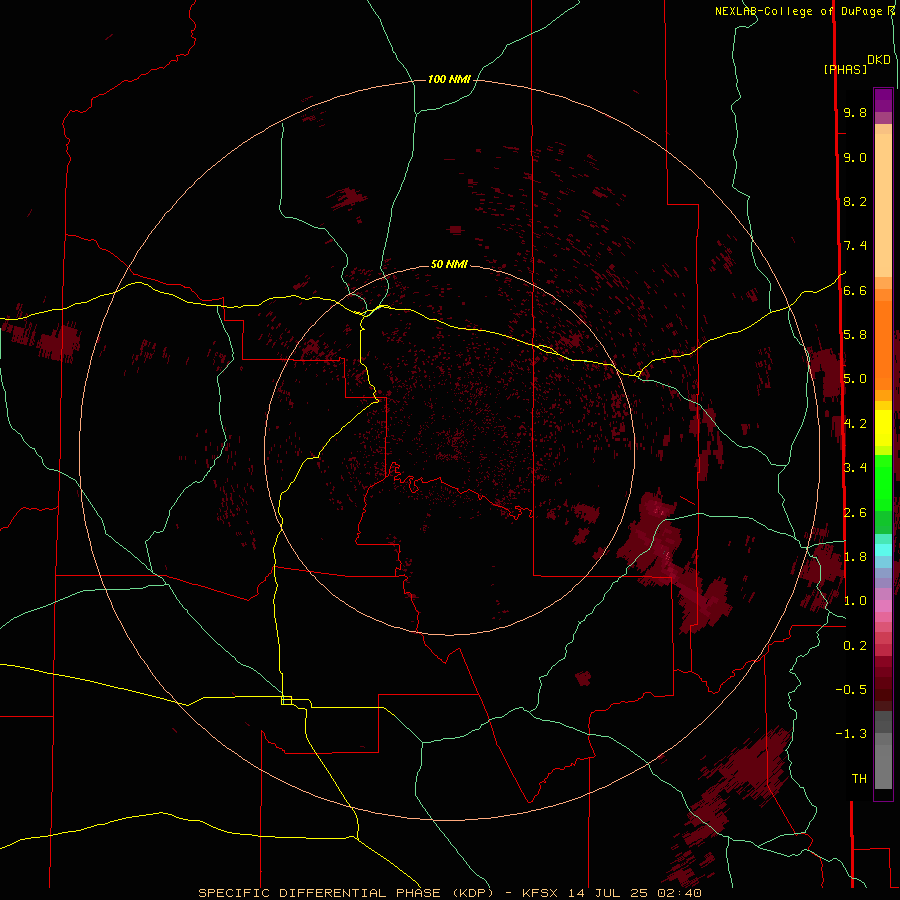Viewport: 900px width, 900px height.
Task: Click the small yellow square highway marker
Action: (x=286, y=700)
